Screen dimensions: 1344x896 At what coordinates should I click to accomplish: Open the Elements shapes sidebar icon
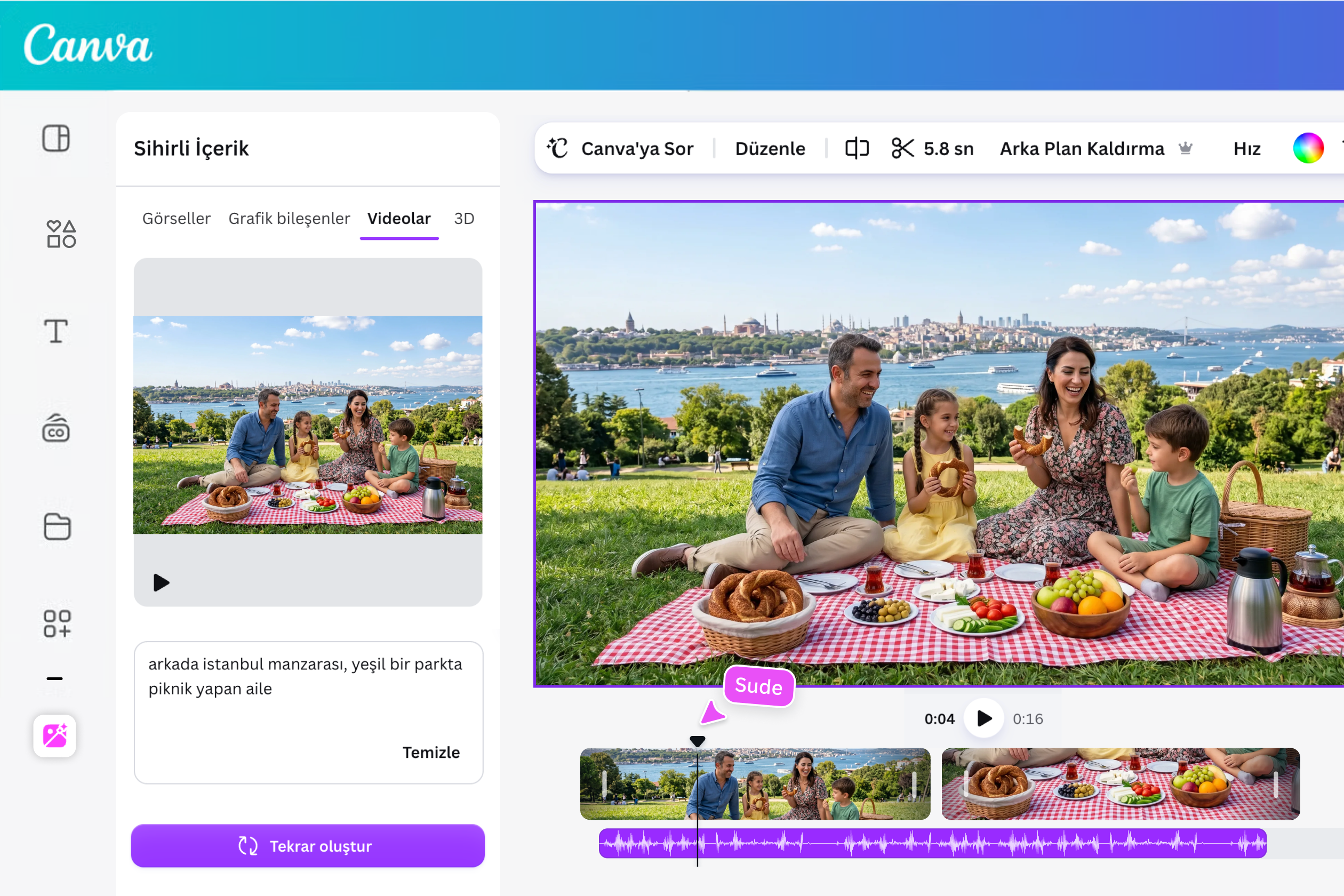(x=61, y=234)
